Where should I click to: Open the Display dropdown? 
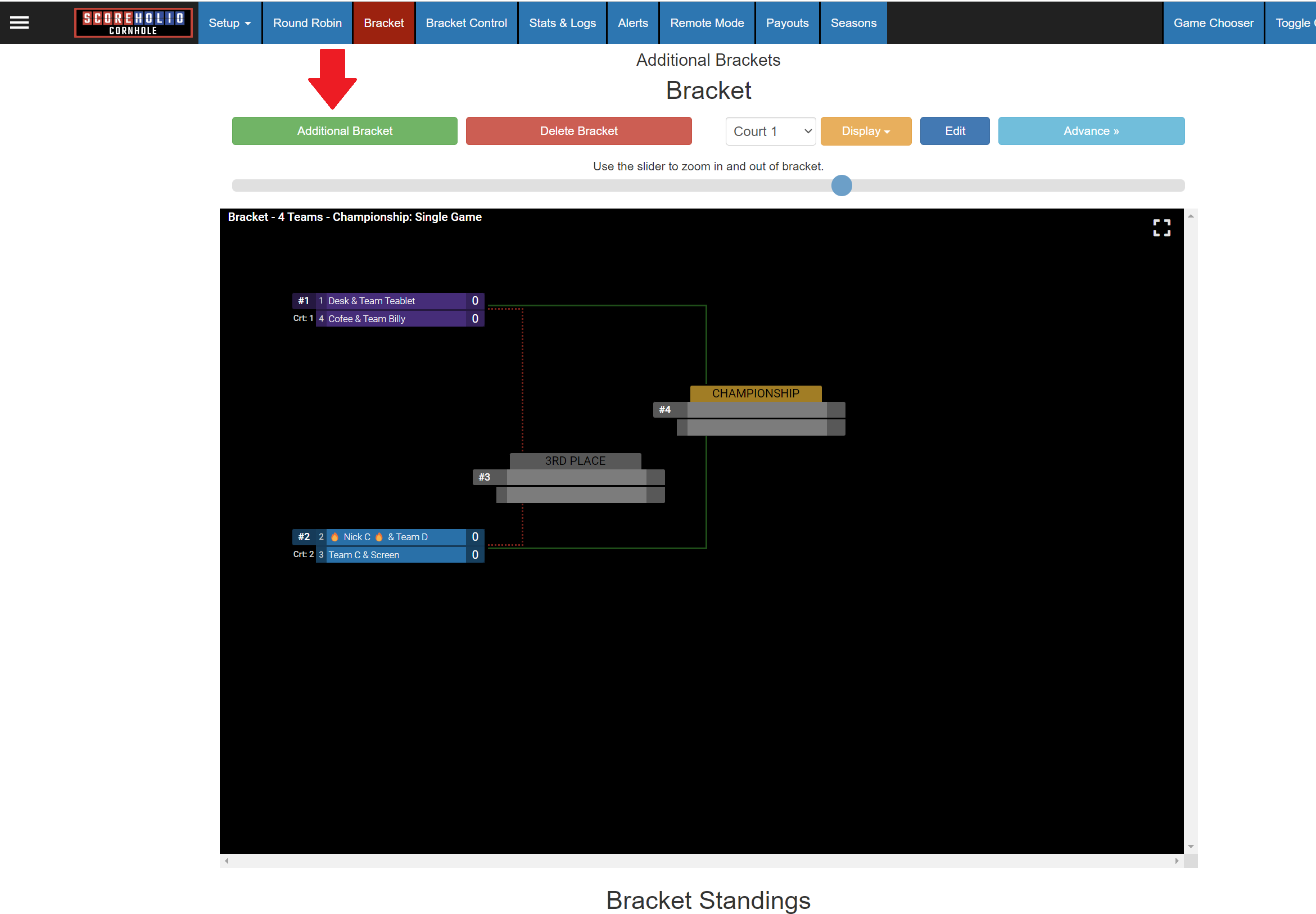865,131
